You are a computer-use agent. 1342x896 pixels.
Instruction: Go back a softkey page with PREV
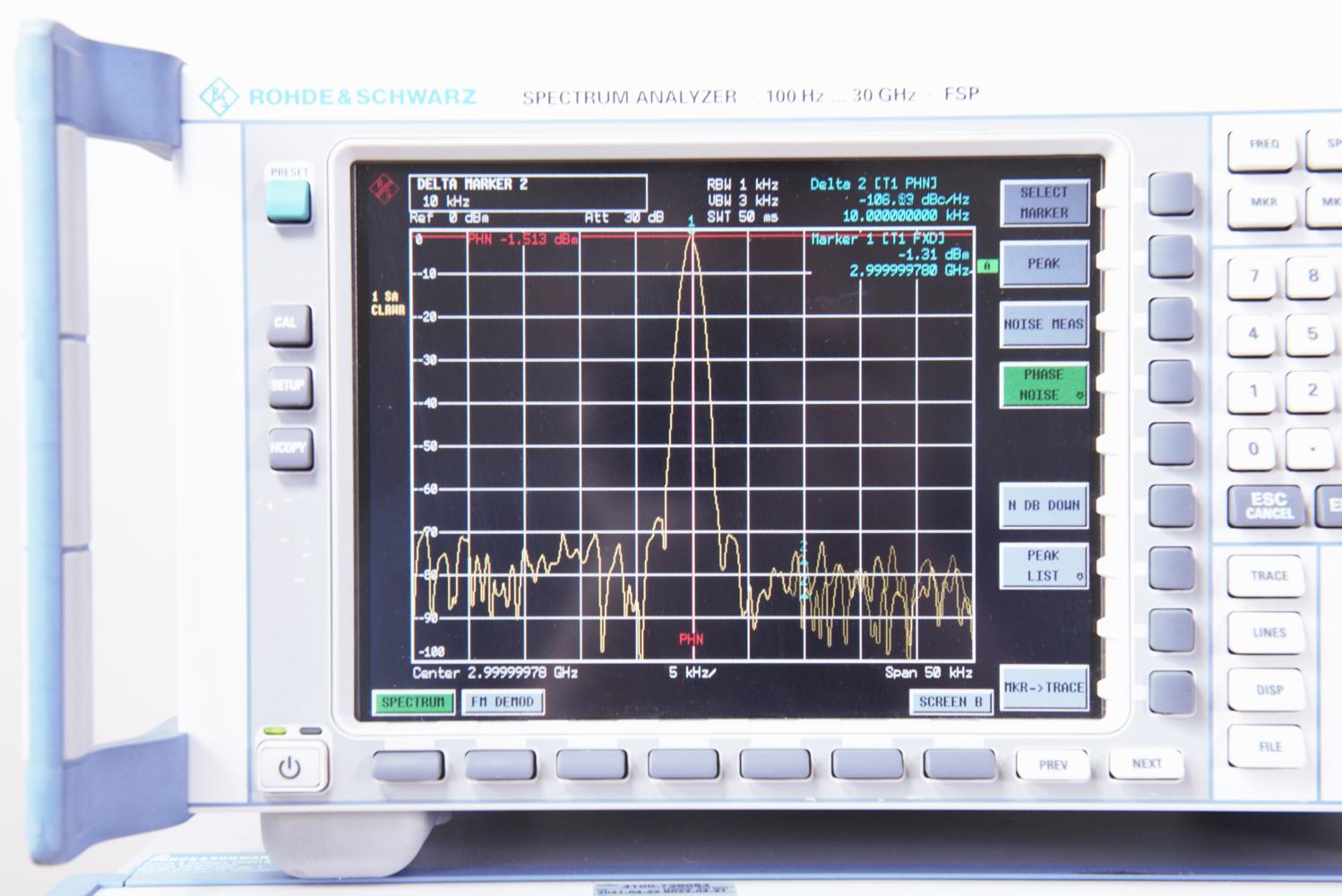(1054, 763)
